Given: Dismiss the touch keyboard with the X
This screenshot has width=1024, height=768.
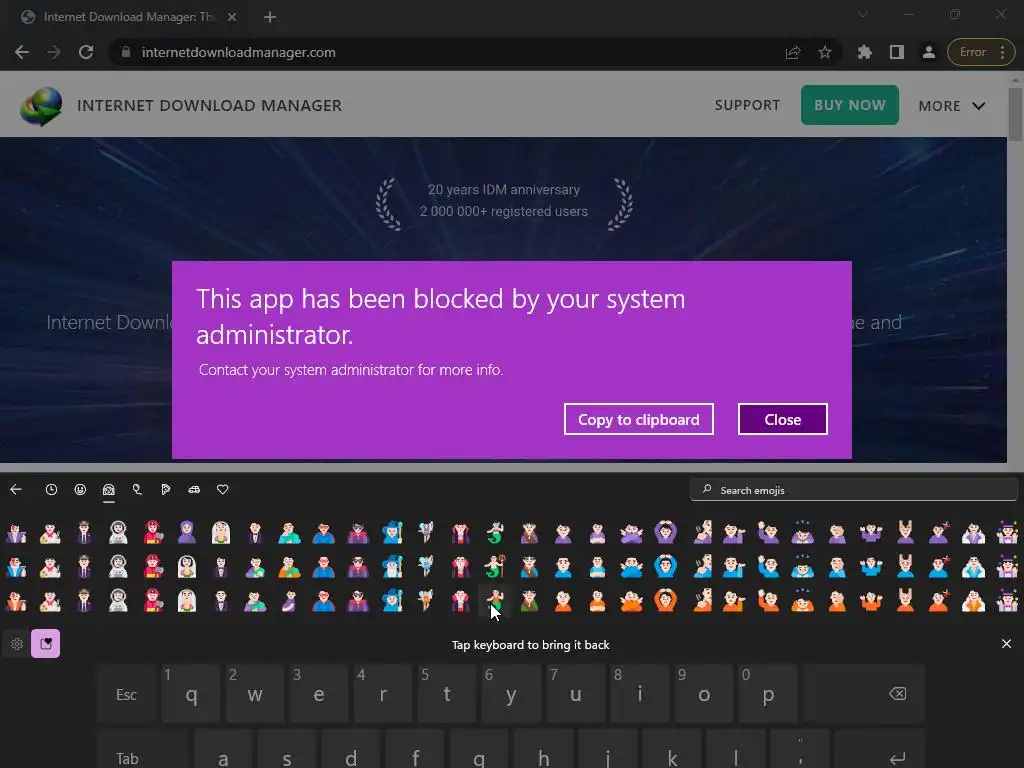Looking at the screenshot, I should (1006, 644).
